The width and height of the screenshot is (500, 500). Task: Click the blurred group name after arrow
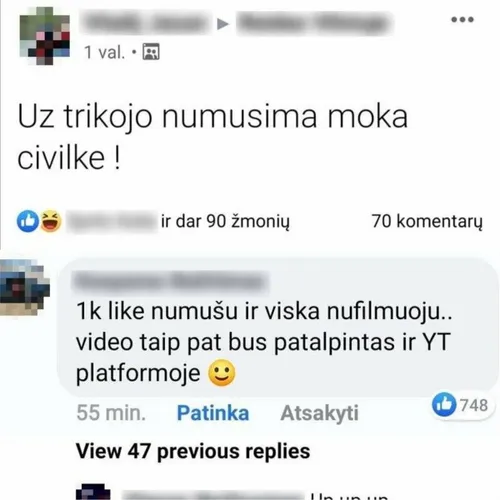click(314, 23)
